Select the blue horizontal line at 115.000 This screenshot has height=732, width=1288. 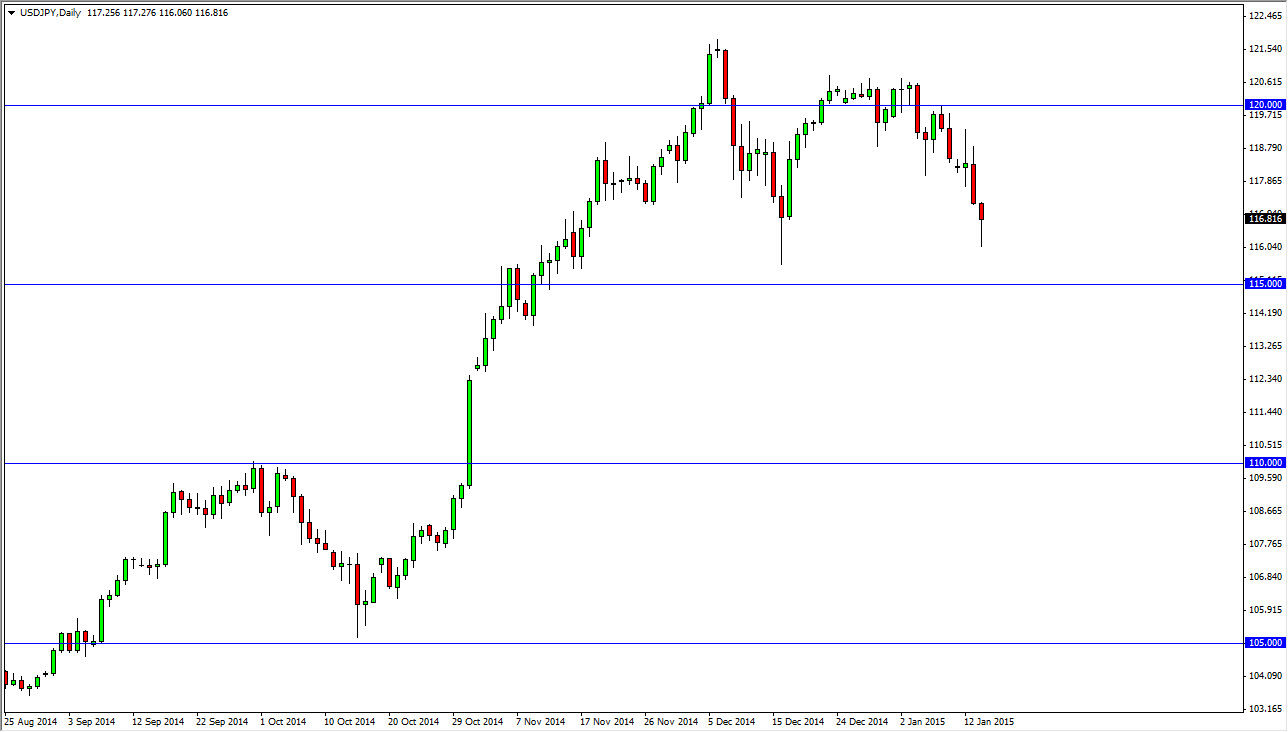600,283
